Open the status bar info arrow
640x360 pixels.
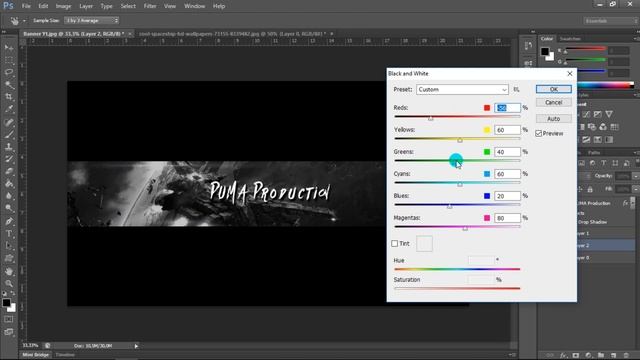point(136,346)
